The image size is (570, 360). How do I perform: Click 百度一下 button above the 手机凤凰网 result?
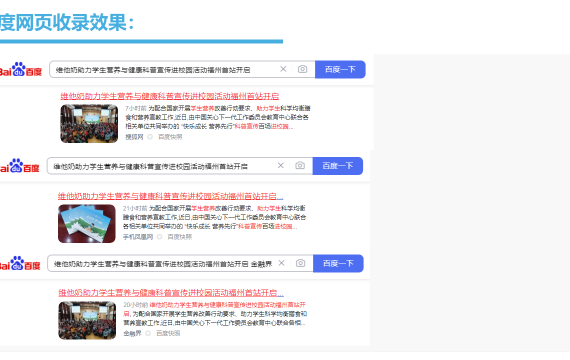tap(338, 166)
